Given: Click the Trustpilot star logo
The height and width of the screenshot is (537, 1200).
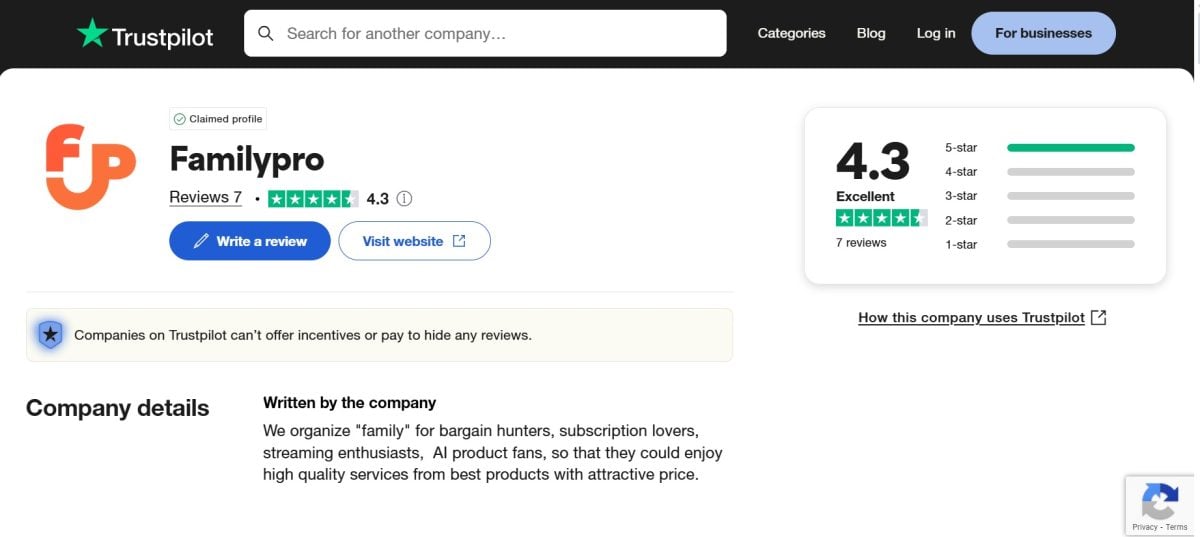Looking at the screenshot, I should (x=92, y=34).
